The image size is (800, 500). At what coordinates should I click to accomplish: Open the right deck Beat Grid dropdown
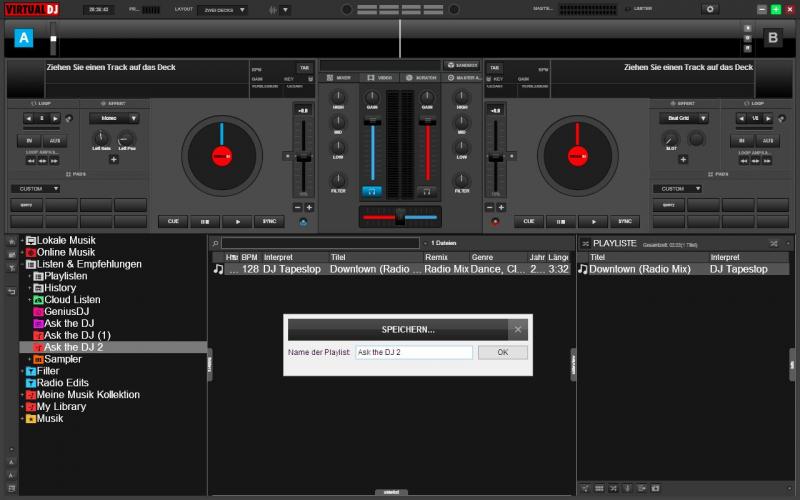pyautogui.click(x=683, y=118)
